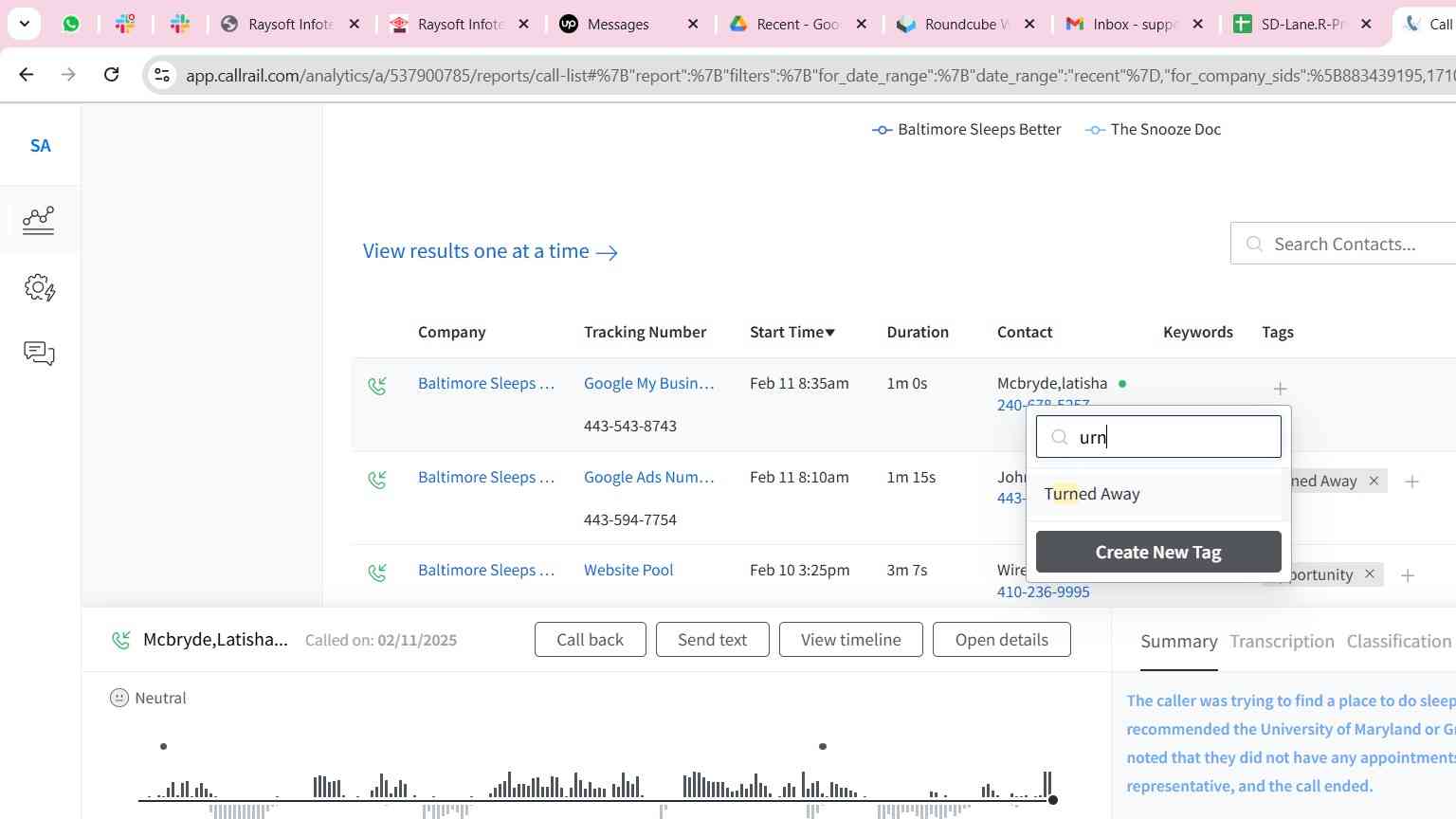Click the Duration column header
The width and height of the screenshot is (1456, 819).
918,332
